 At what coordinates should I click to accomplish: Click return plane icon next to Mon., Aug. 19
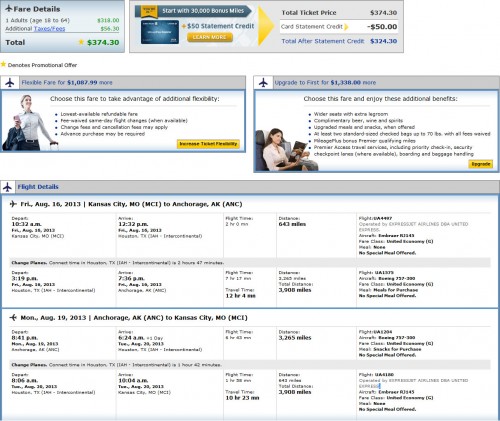(x=13, y=317)
